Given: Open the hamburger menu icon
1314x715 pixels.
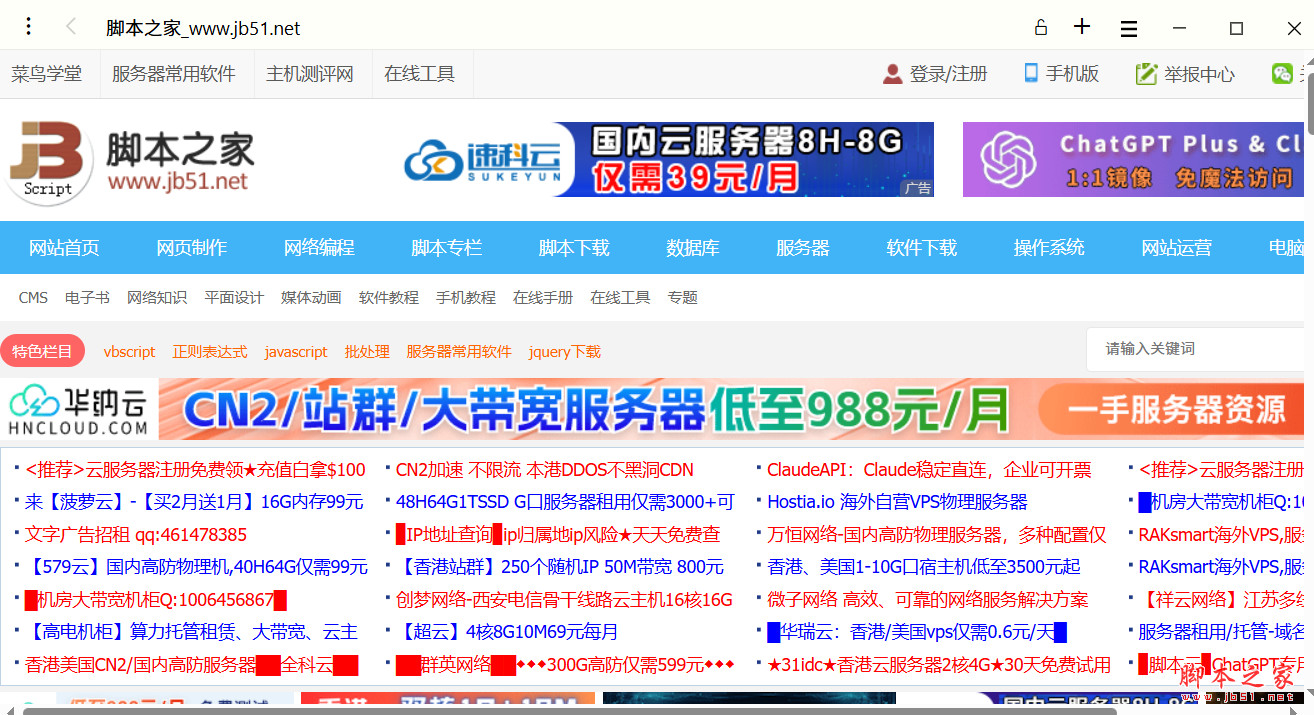Looking at the screenshot, I should 1129,29.
